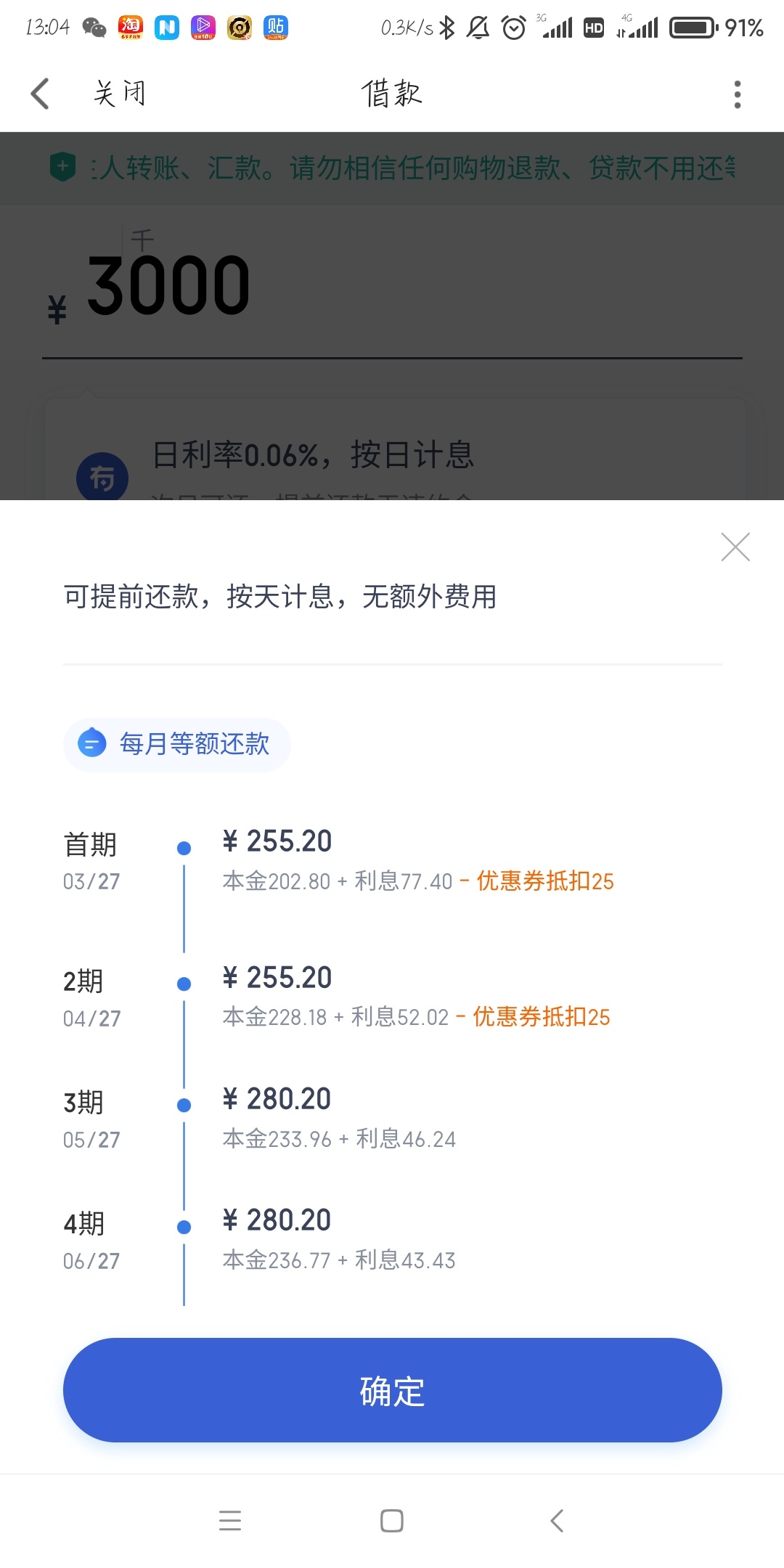This screenshot has height=1568, width=784.
Task: Tap 关闭 to close the page
Action: click(120, 94)
